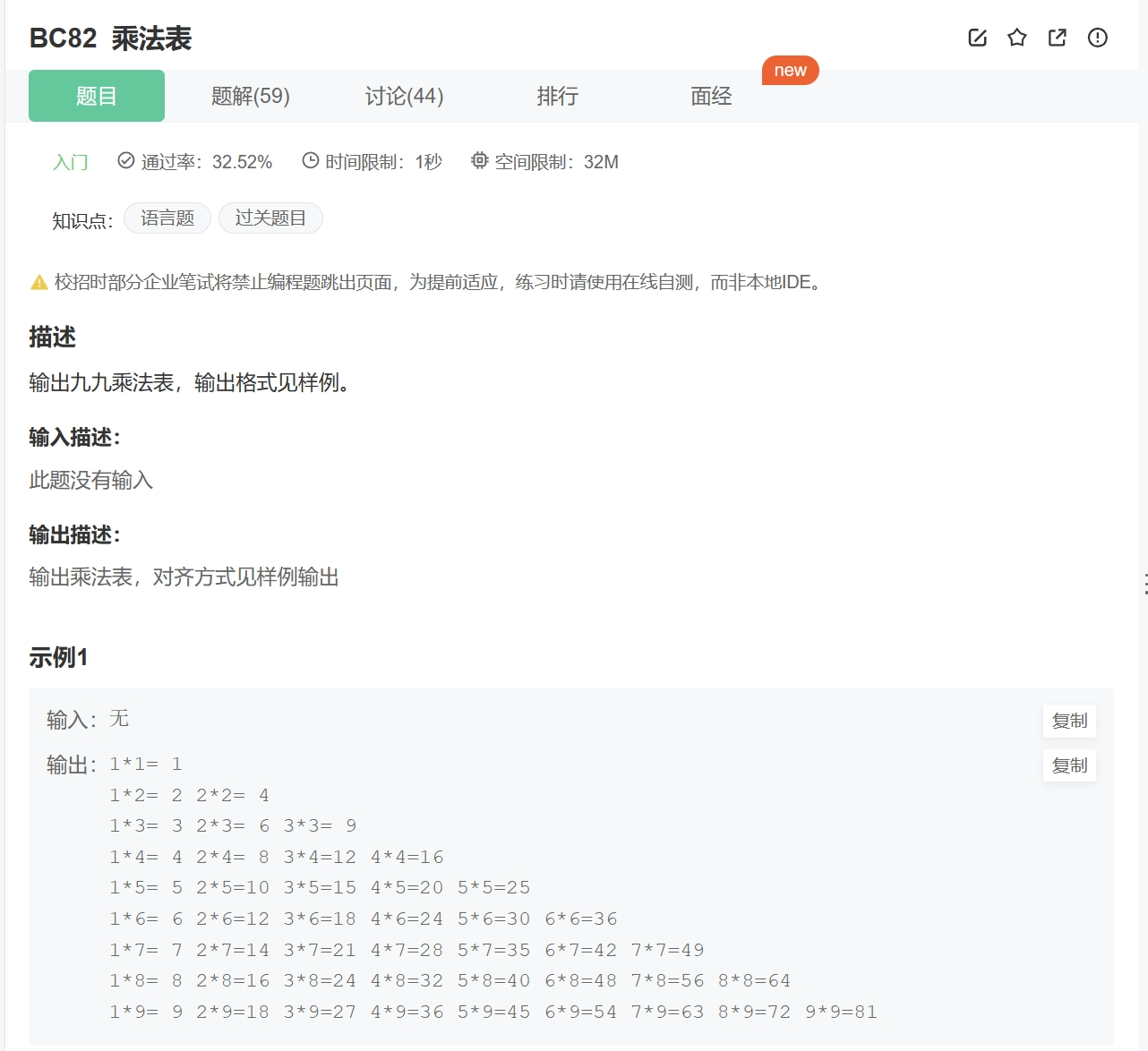The width and height of the screenshot is (1148, 1051).
Task: Open the 讨论(44) section
Action: [405, 96]
